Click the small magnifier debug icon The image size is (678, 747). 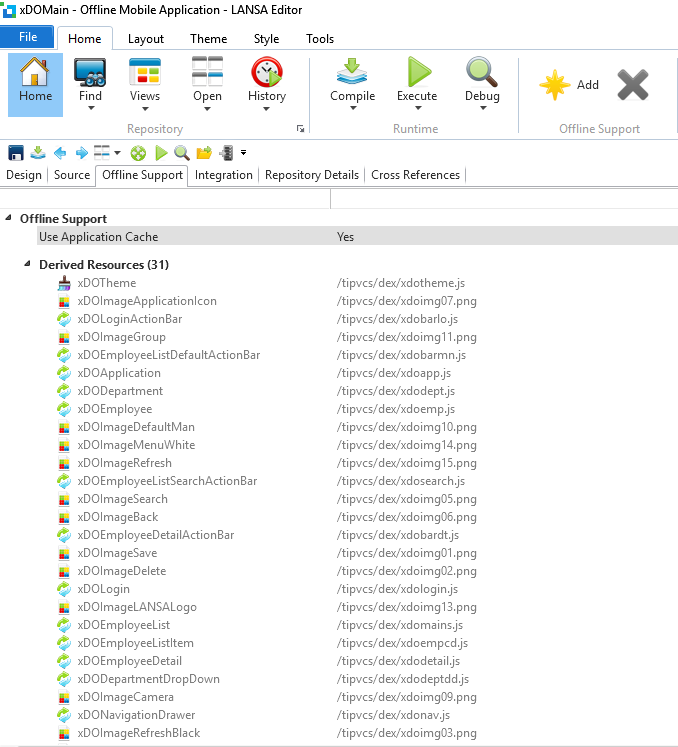coord(182,153)
